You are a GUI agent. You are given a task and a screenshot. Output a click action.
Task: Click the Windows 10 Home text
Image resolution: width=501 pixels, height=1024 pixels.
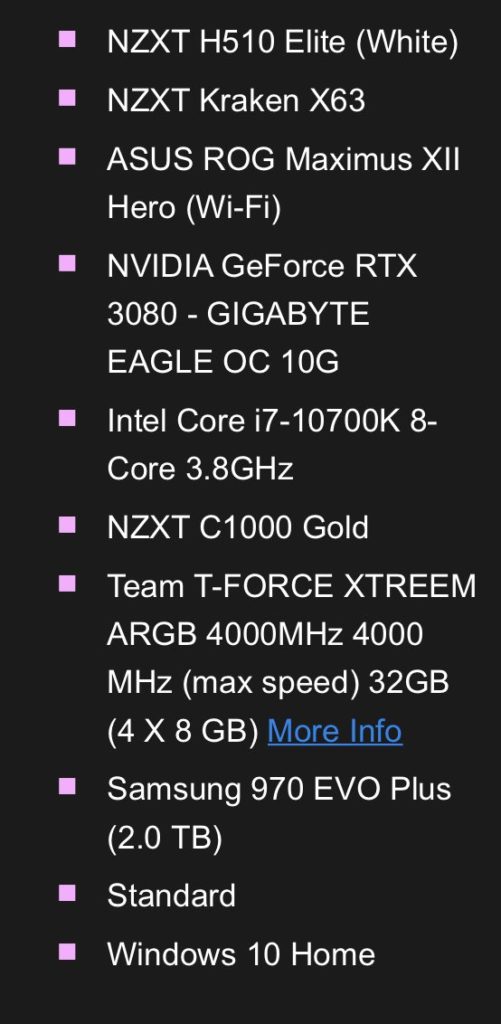tap(241, 954)
